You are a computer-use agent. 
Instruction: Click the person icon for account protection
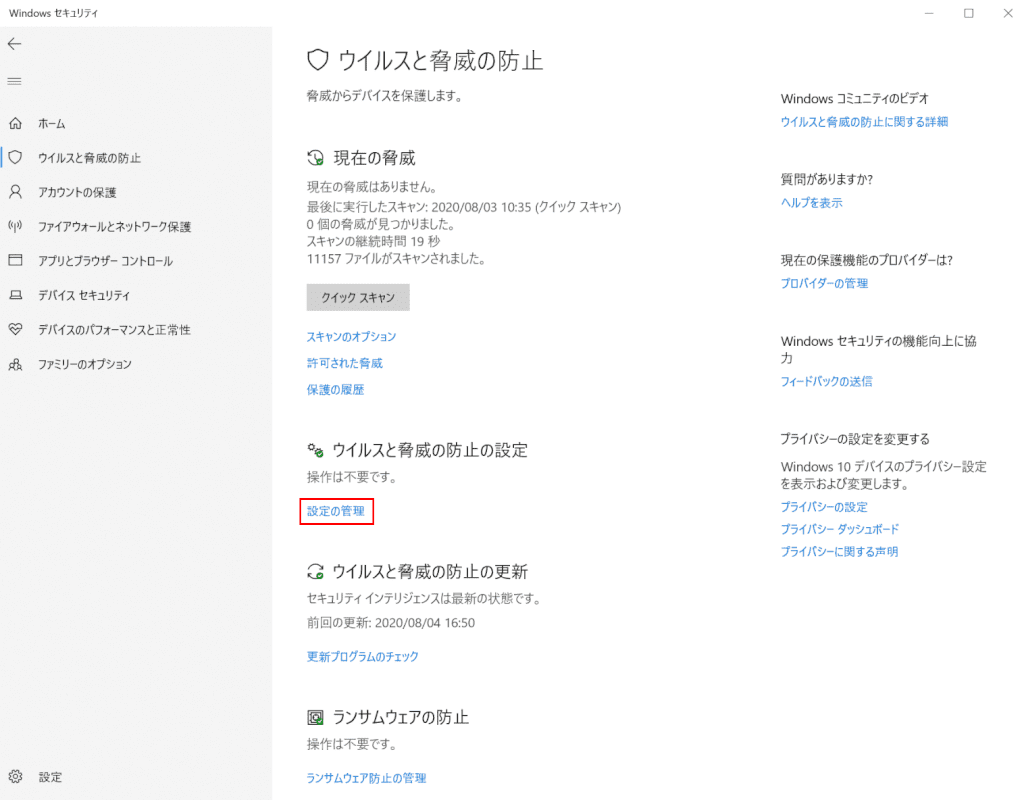16,192
